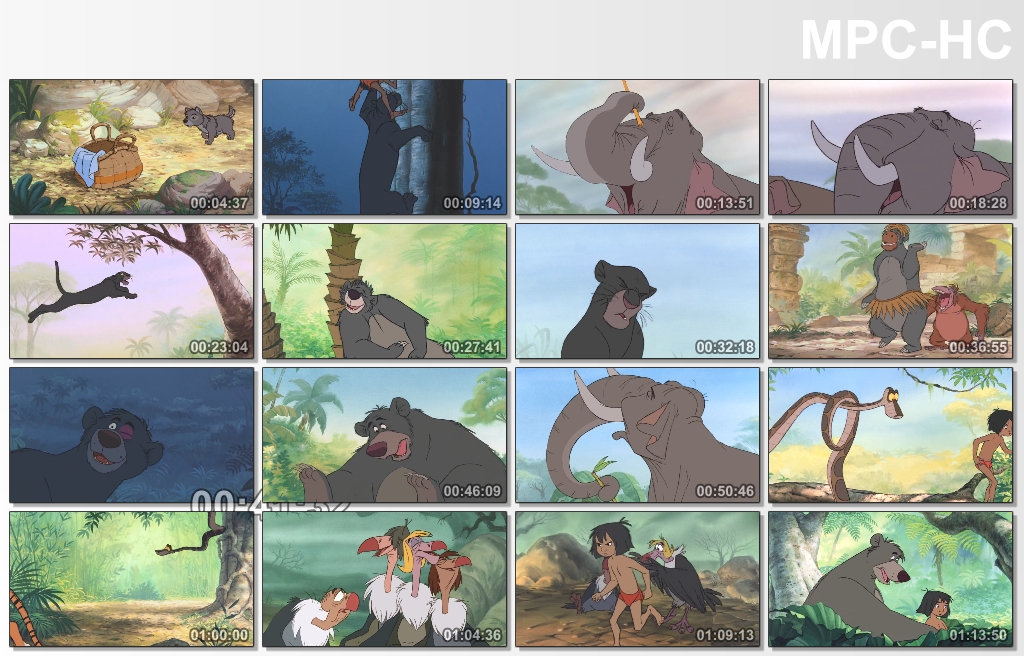Screen dimensions: 1024x656
Task: Click the 00:13:51 timestamp label
Action: click(x=725, y=203)
